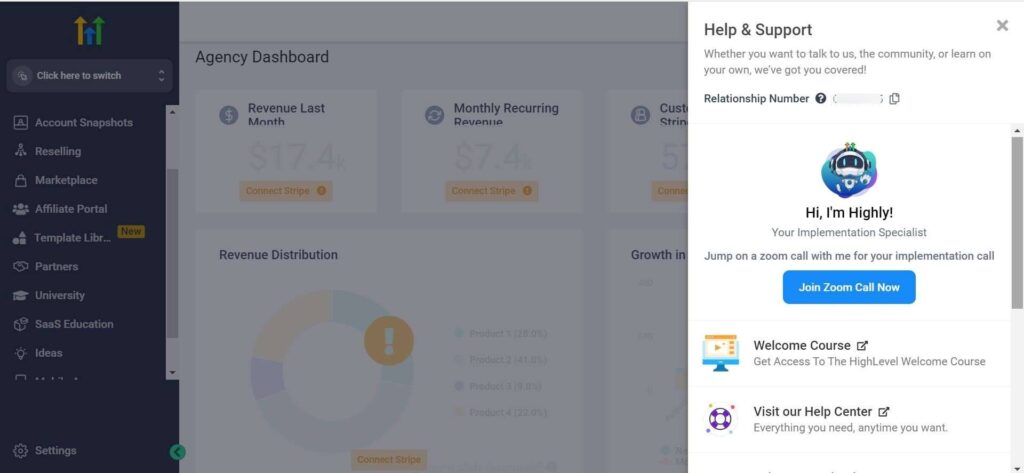Screen dimensions: 1024x473
Task: Copy the relationship number
Action: pos(894,99)
